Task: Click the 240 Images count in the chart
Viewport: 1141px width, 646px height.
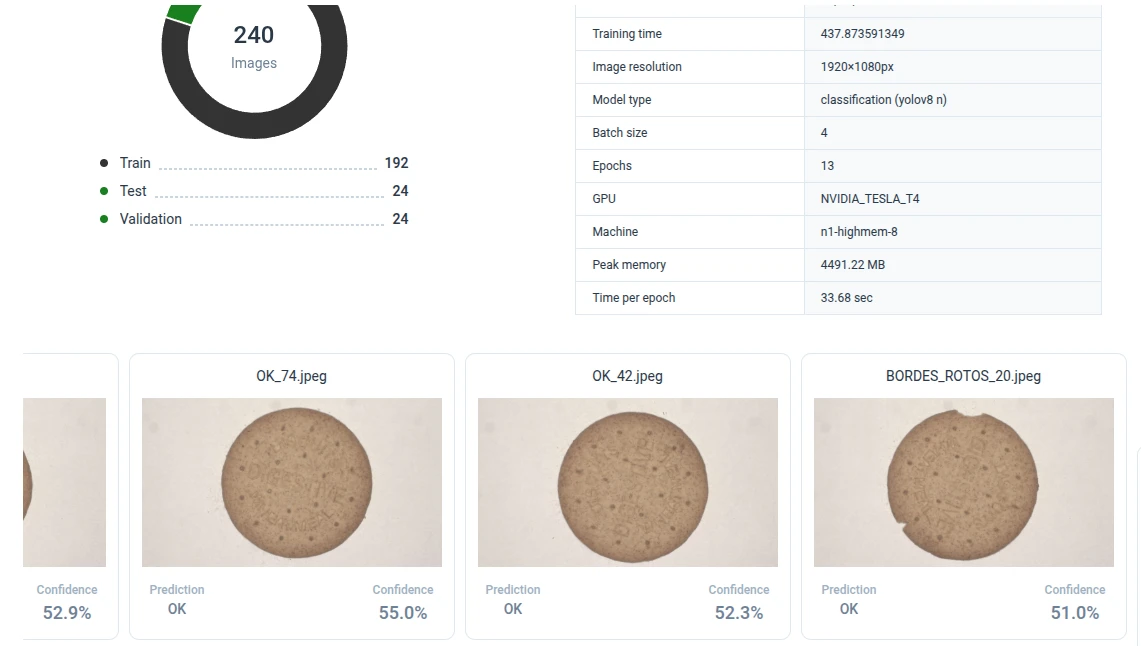Action: pos(254,36)
